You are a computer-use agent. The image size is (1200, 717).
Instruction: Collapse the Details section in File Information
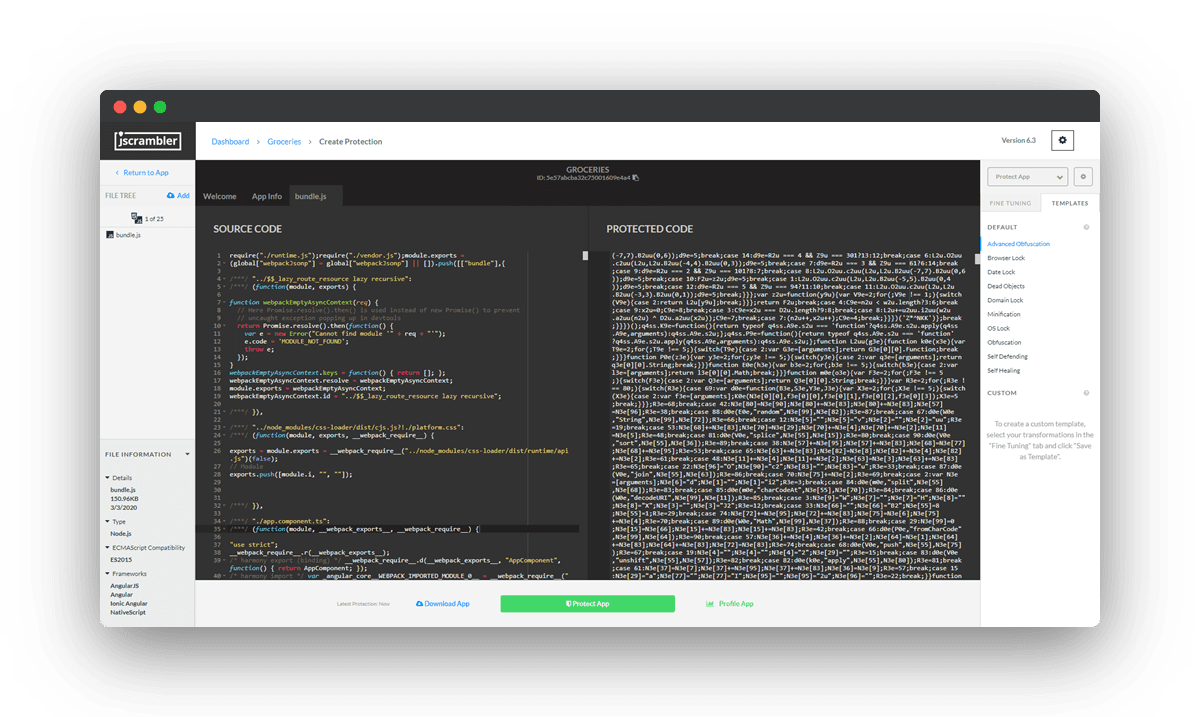click(x=108, y=477)
